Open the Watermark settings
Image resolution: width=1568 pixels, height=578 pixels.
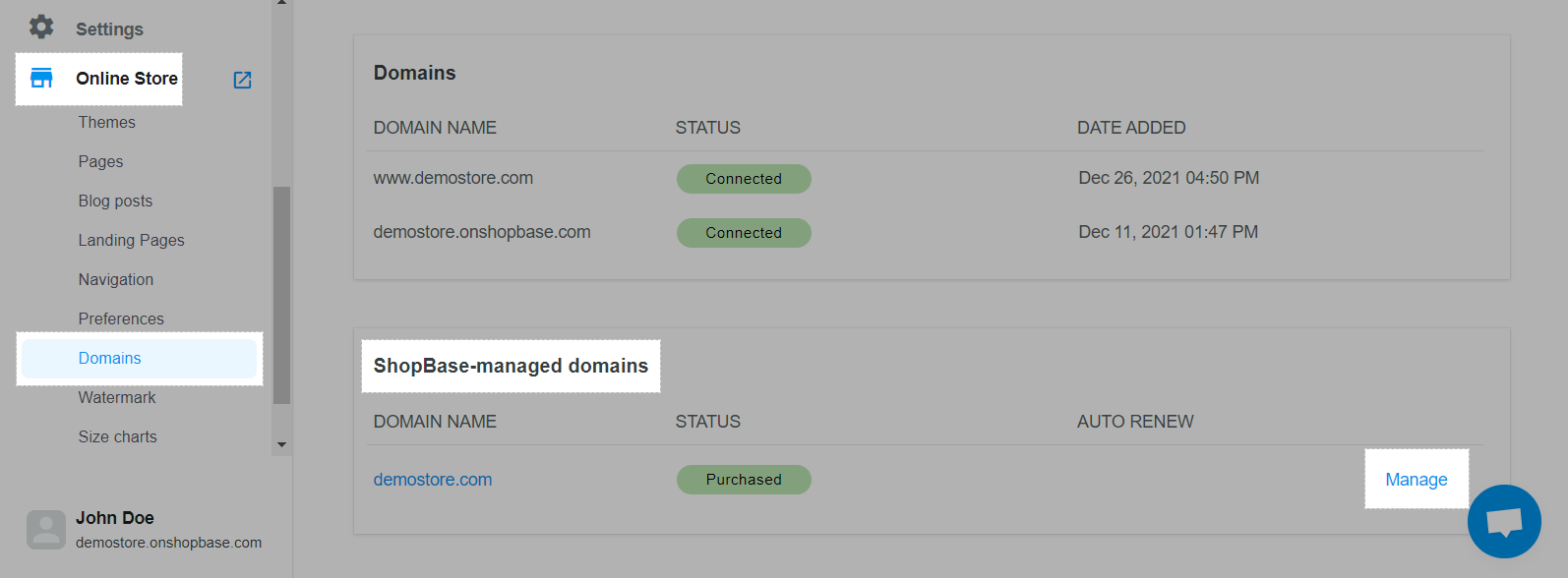(x=117, y=397)
